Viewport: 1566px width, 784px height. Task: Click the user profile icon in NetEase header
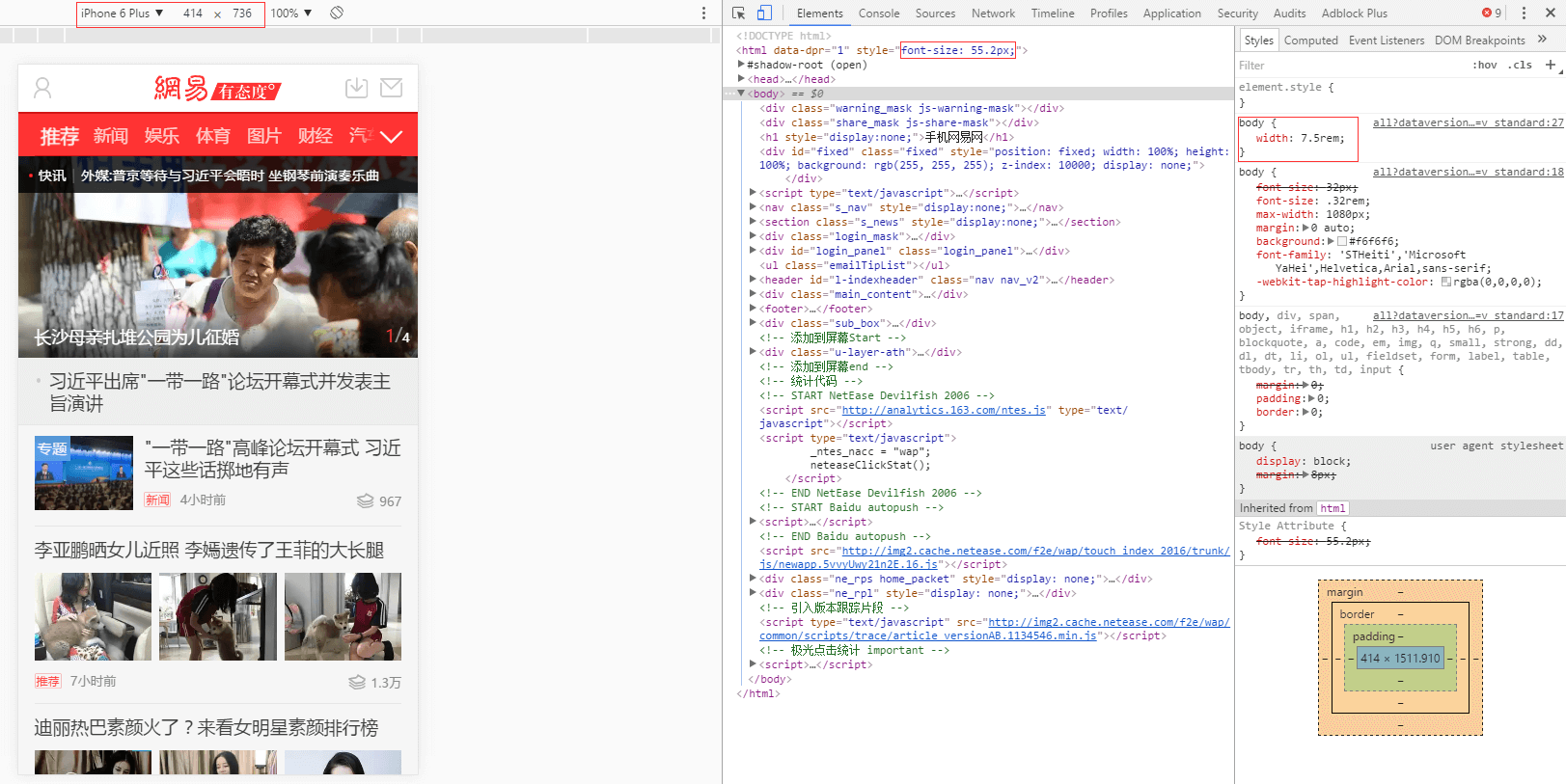(42, 88)
